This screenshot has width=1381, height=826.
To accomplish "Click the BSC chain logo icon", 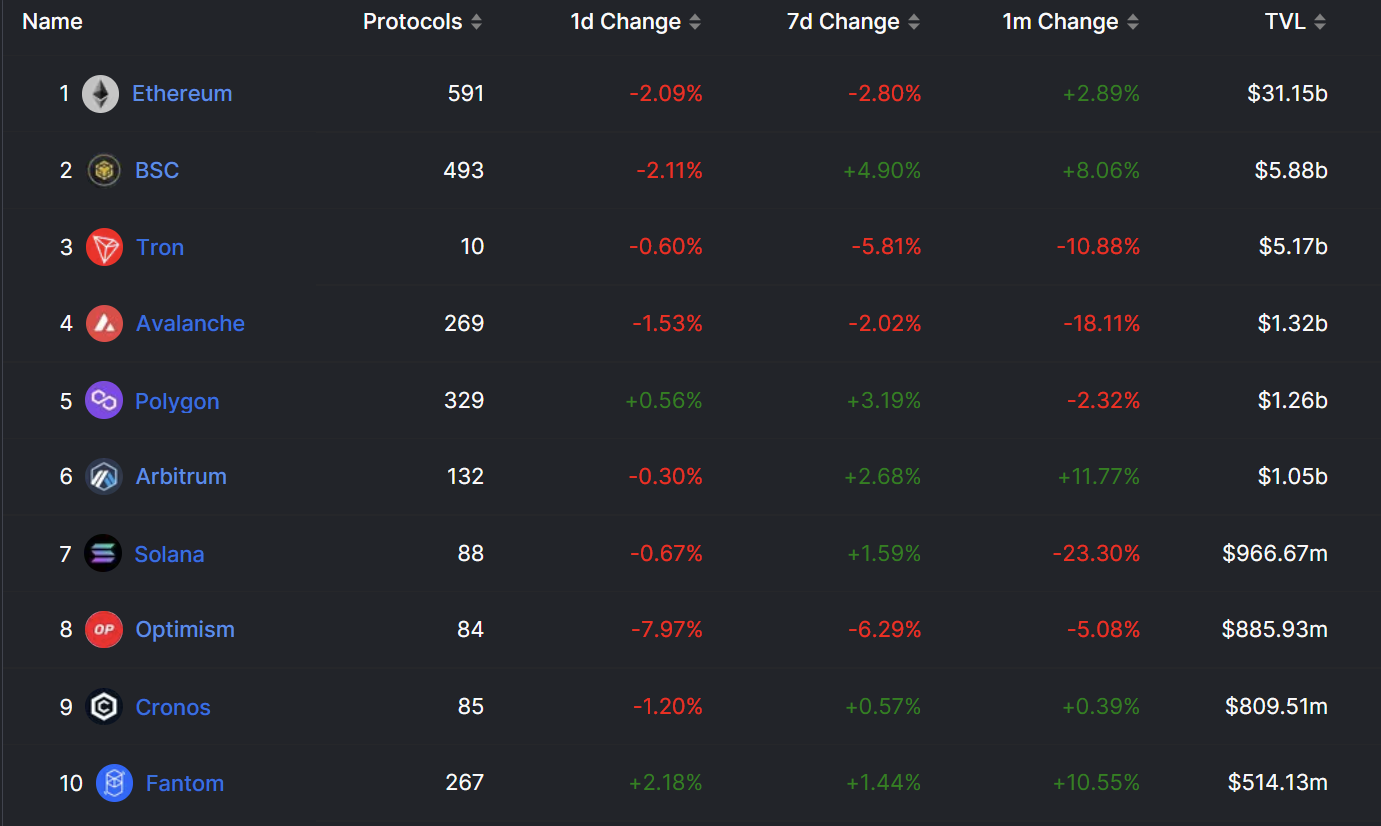I will pos(104,171).
